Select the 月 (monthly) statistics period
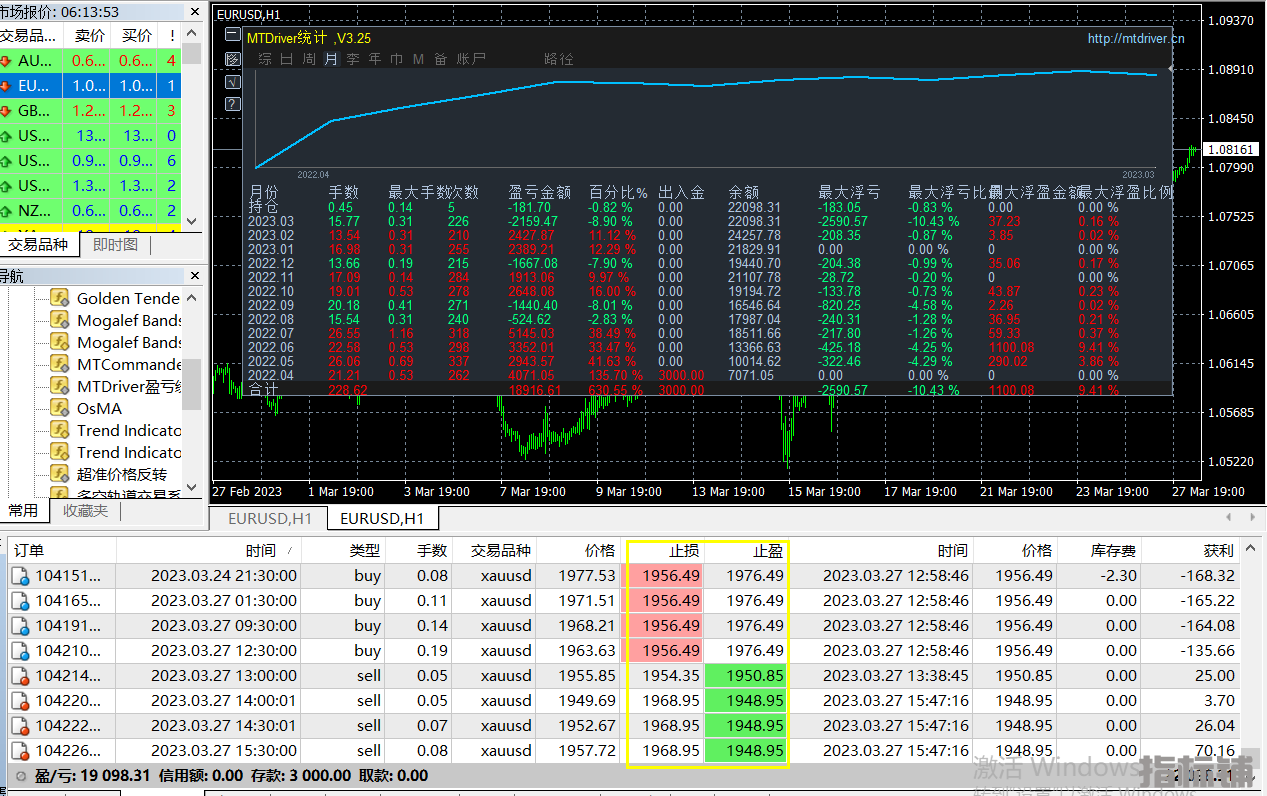Viewport: 1267px width, 796px height. coord(331,59)
